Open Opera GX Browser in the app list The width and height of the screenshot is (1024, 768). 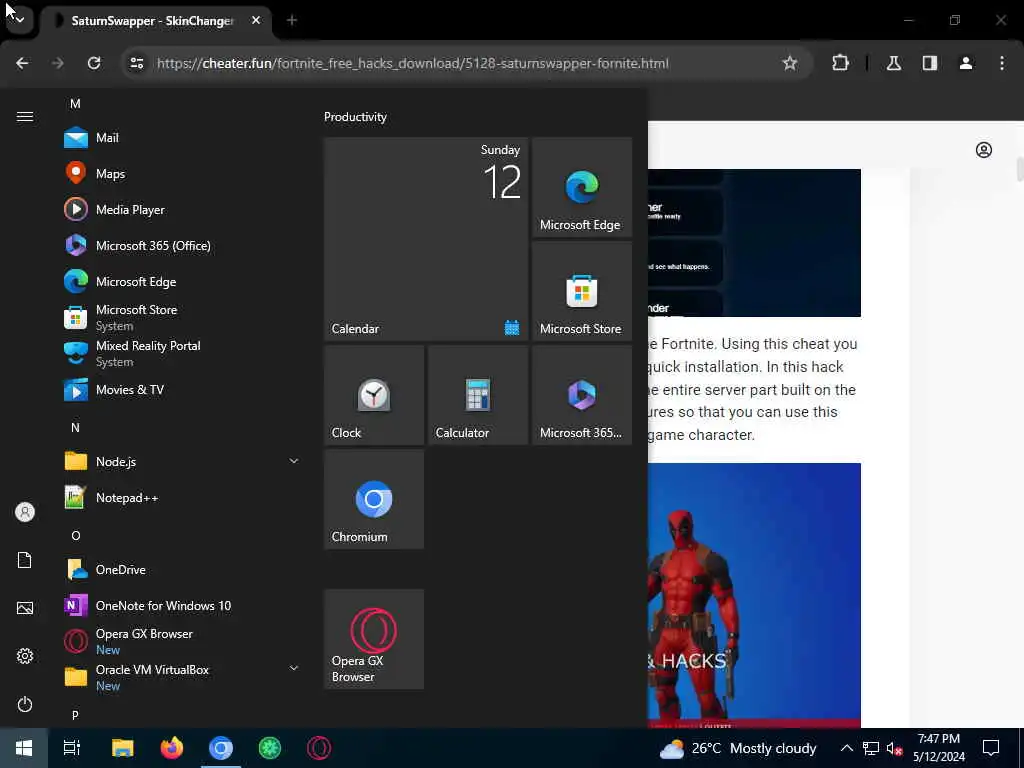coord(182,641)
